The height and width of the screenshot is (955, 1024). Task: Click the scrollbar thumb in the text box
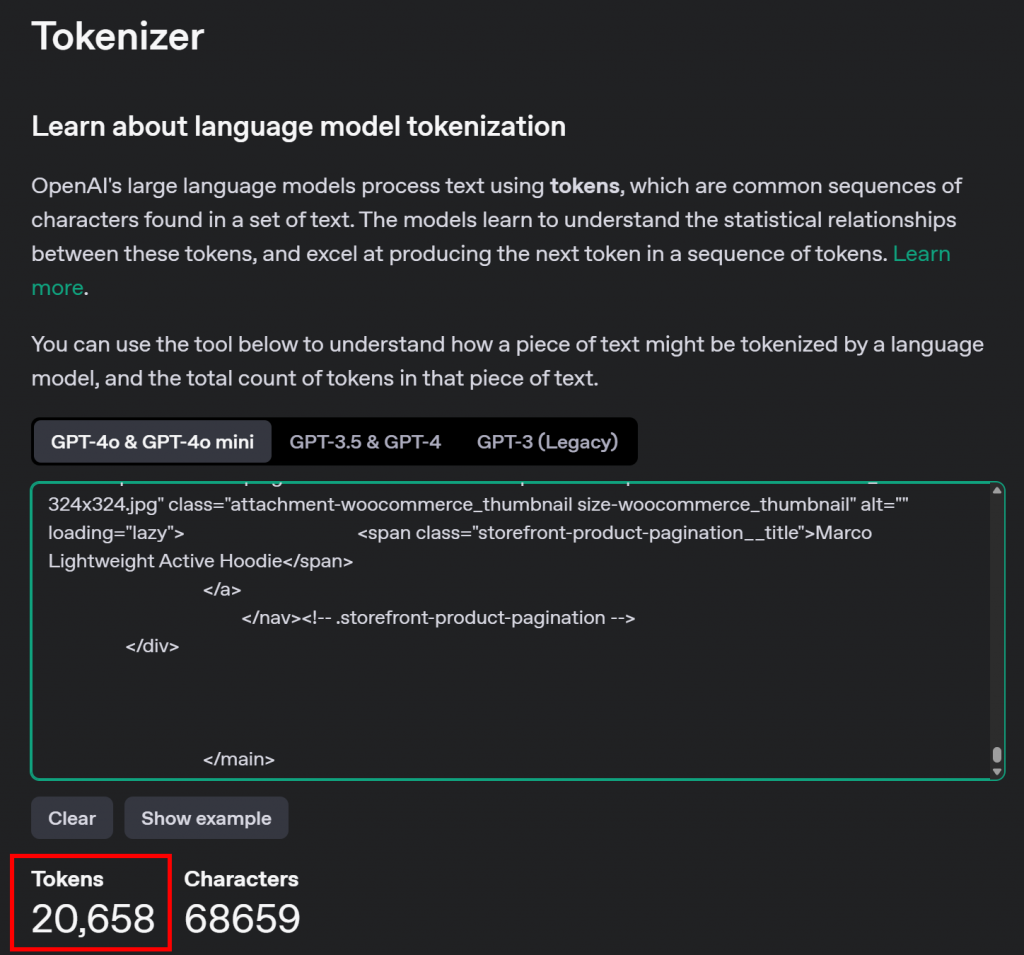click(996, 755)
